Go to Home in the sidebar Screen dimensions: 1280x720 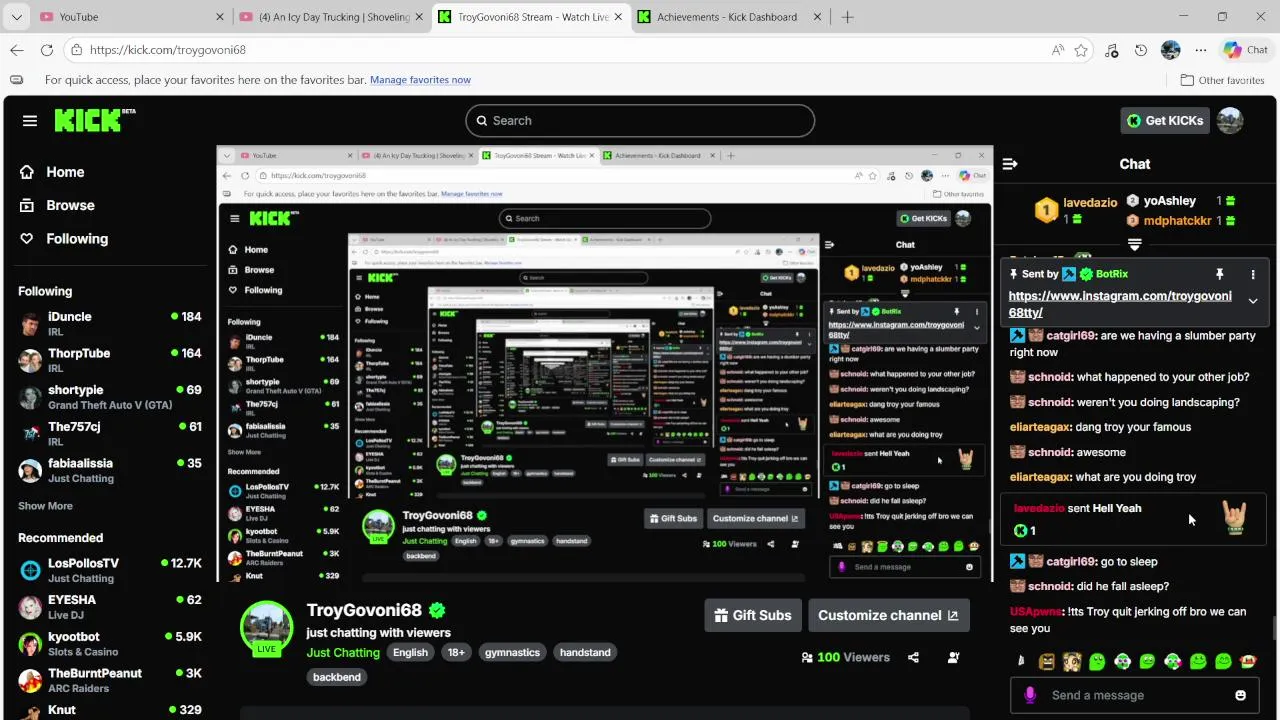point(52,172)
